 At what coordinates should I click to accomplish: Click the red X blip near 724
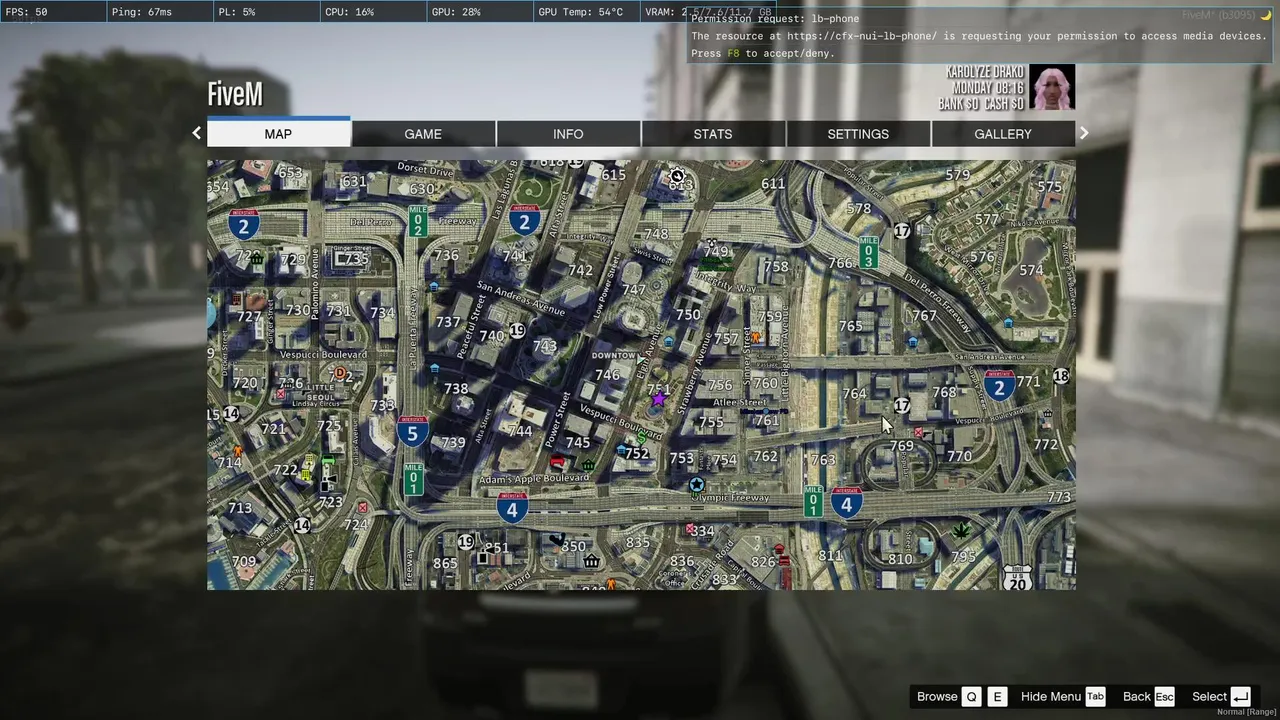tap(362, 507)
